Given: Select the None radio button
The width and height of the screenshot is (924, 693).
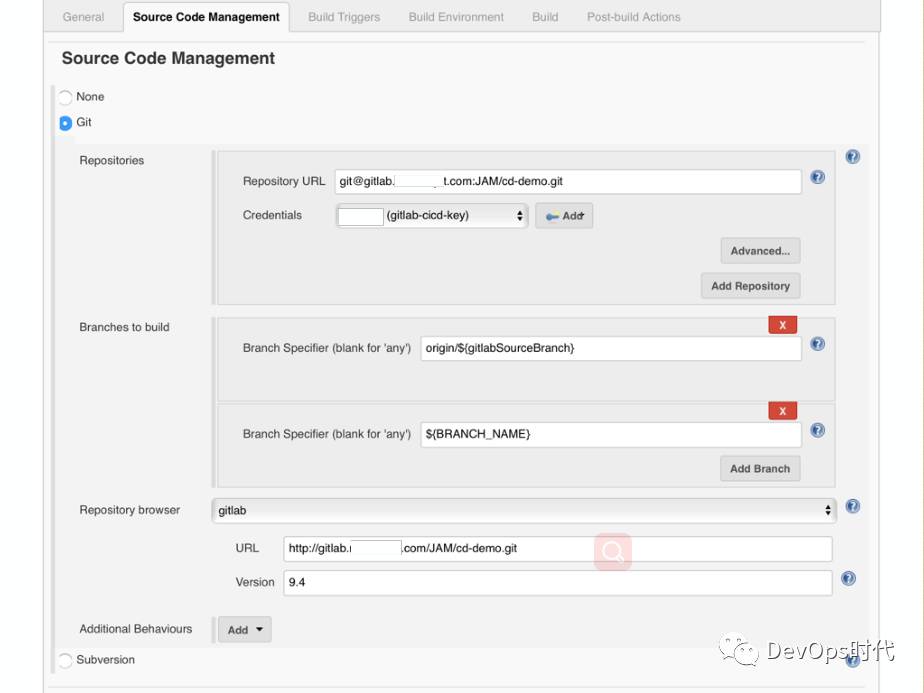Looking at the screenshot, I should tap(66, 98).
